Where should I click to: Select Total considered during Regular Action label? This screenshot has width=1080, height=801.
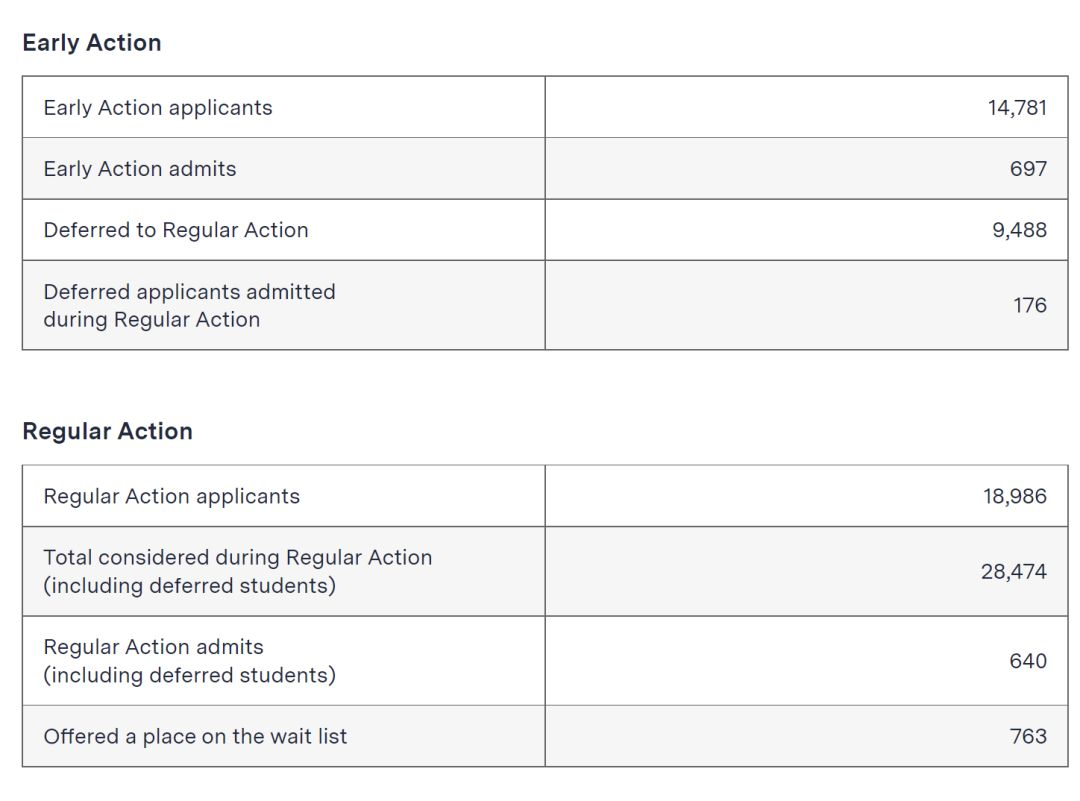pos(238,558)
